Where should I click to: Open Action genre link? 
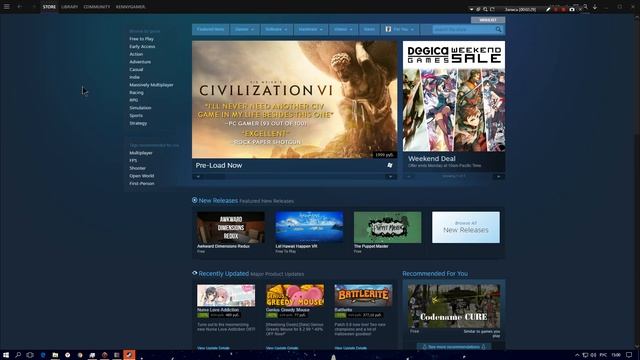click(136, 54)
